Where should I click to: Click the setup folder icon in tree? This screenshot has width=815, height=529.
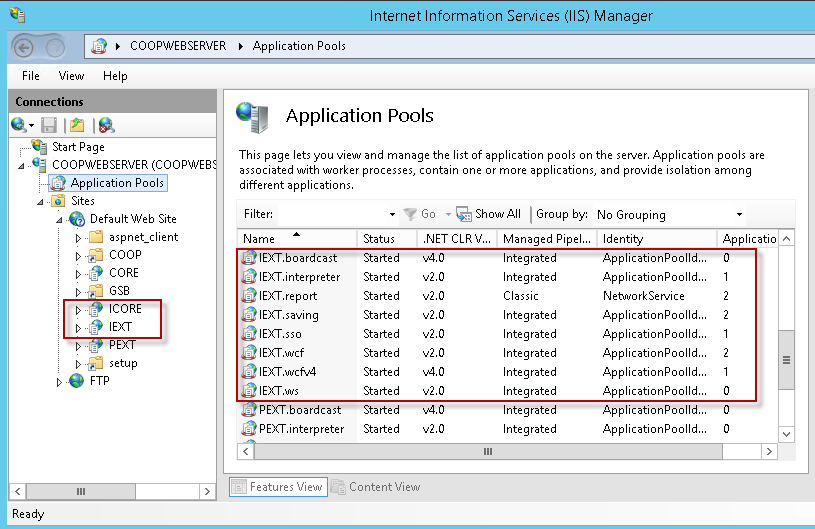pos(96,363)
